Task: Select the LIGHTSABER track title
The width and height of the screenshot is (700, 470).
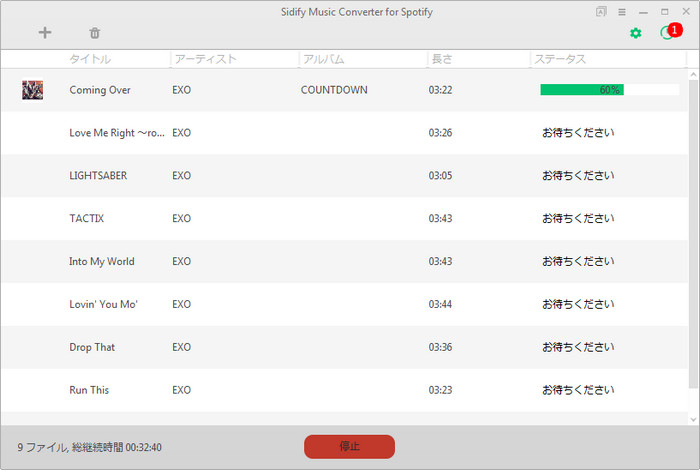Action: (98, 176)
